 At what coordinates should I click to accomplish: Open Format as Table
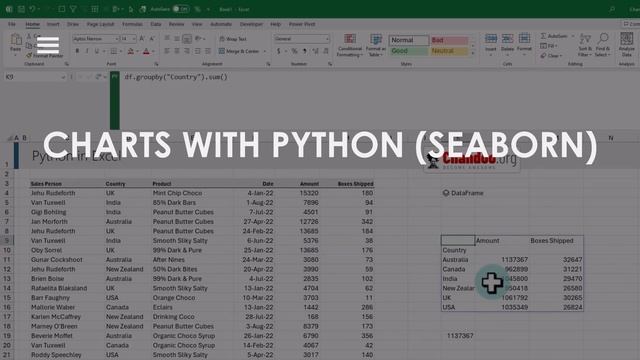coord(376,45)
